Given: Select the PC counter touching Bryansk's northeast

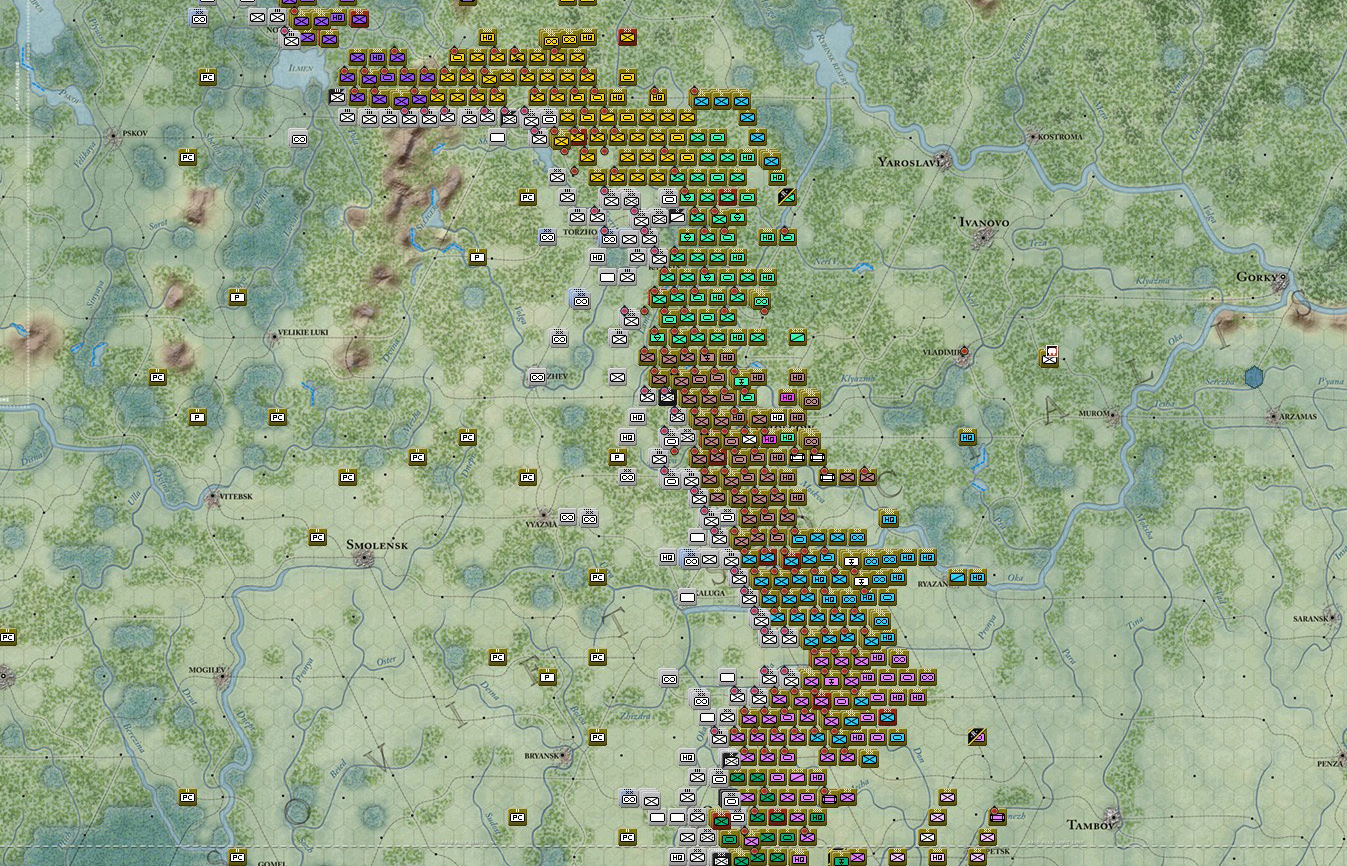Looking at the screenshot, I should tap(597, 737).
